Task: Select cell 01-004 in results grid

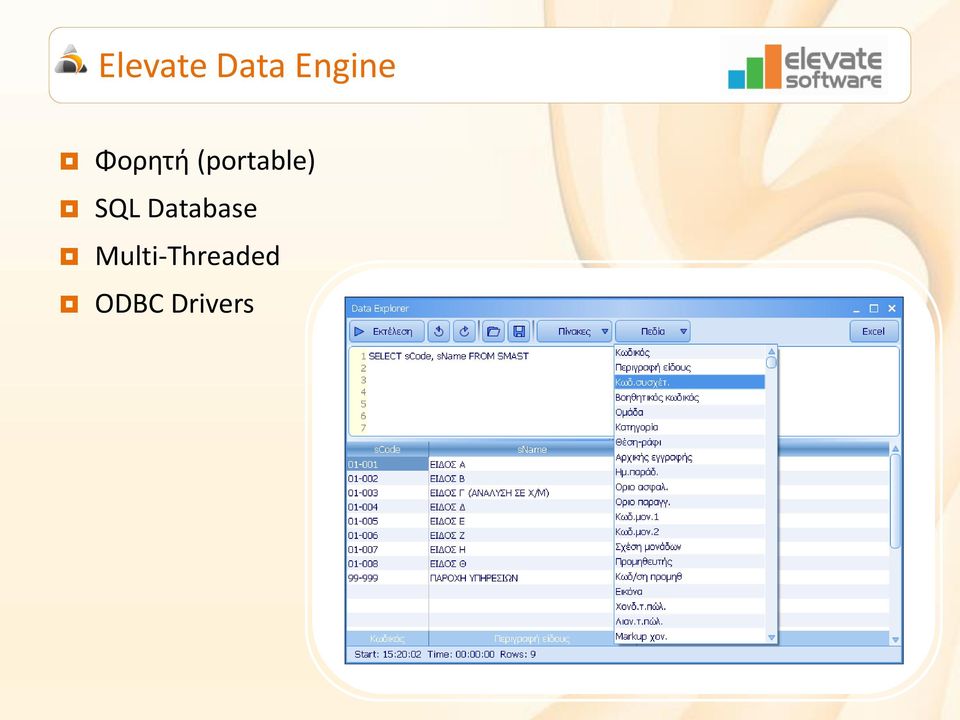Action: 387,507
